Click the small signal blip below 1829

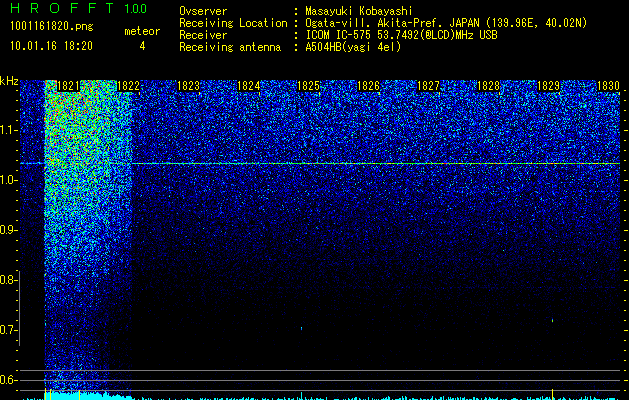tap(552, 320)
